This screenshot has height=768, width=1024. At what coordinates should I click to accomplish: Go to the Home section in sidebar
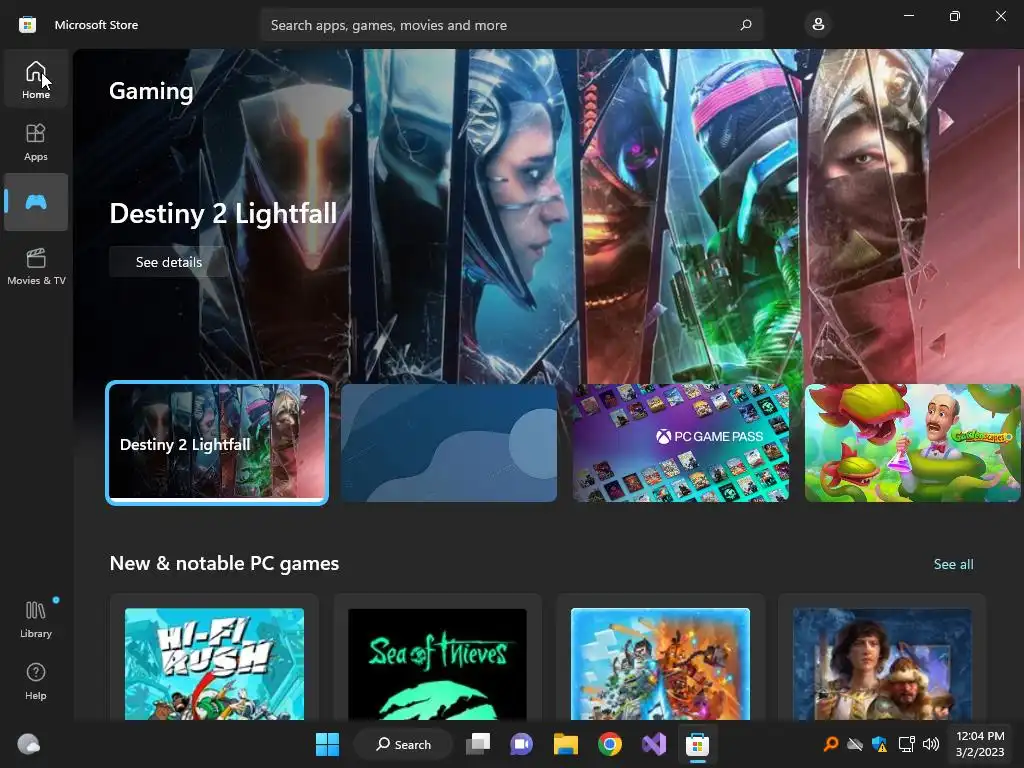click(x=36, y=80)
